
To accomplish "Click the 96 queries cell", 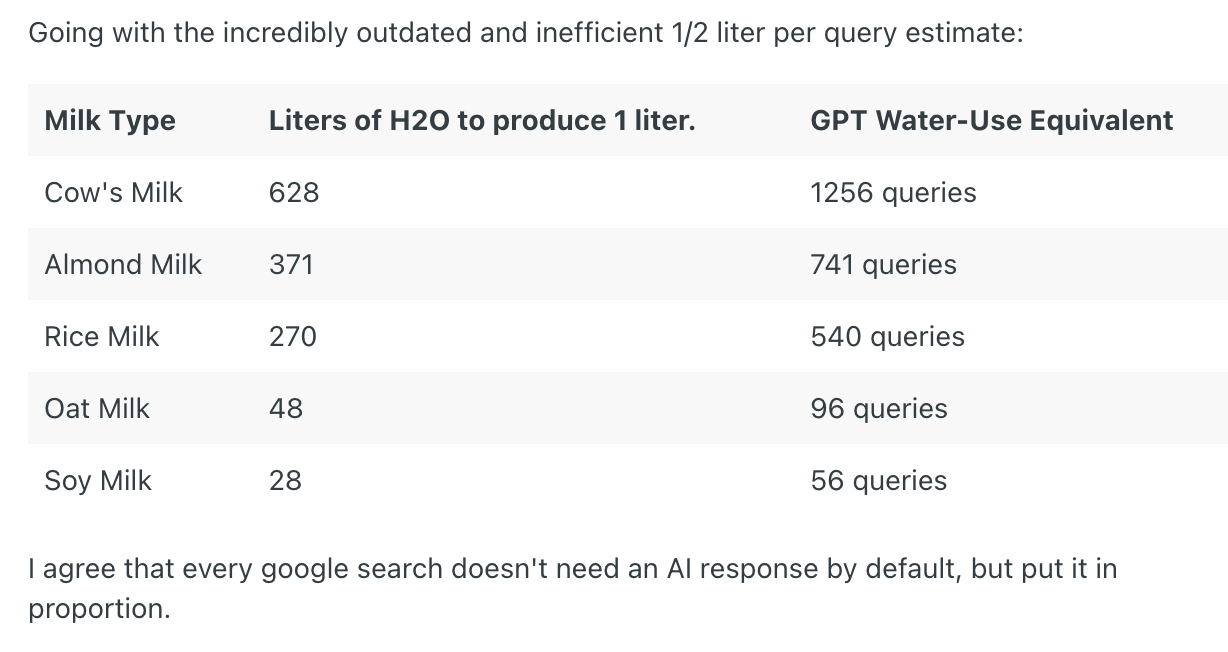I will tap(879, 408).
